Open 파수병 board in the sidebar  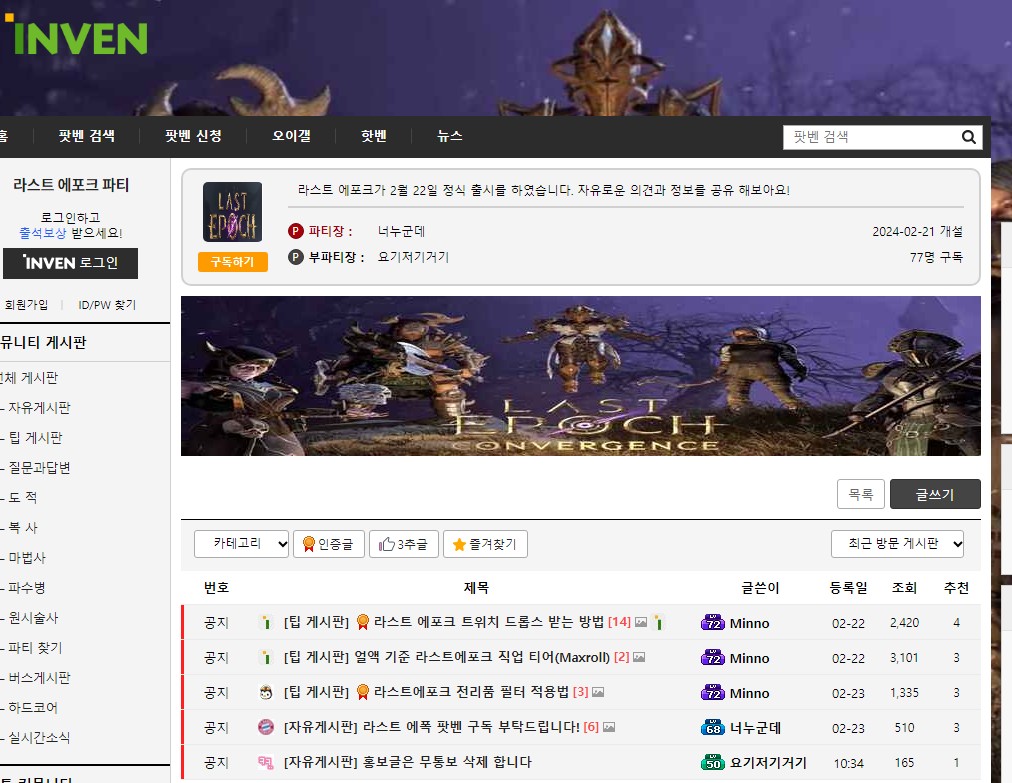tap(27, 587)
